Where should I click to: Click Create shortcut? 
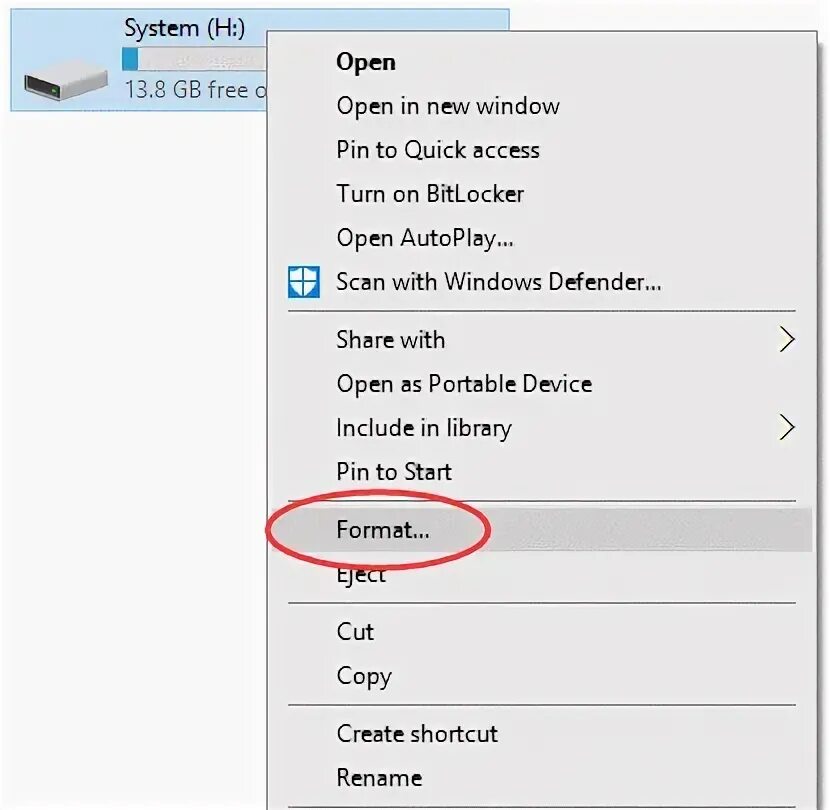click(x=417, y=734)
